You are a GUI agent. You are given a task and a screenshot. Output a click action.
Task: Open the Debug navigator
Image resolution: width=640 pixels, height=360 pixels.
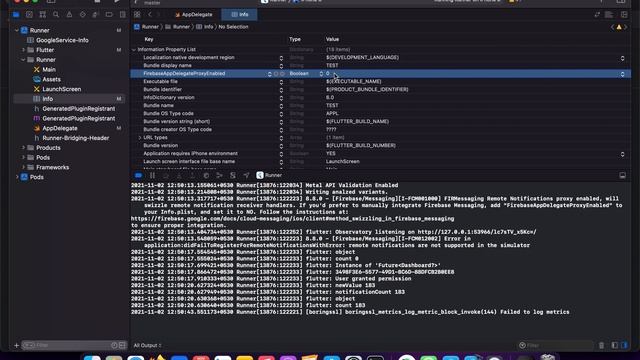click(96, 15)
